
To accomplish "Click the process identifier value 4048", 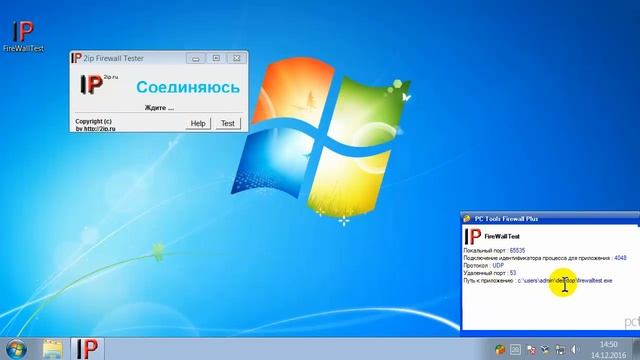I will point(620,258).
